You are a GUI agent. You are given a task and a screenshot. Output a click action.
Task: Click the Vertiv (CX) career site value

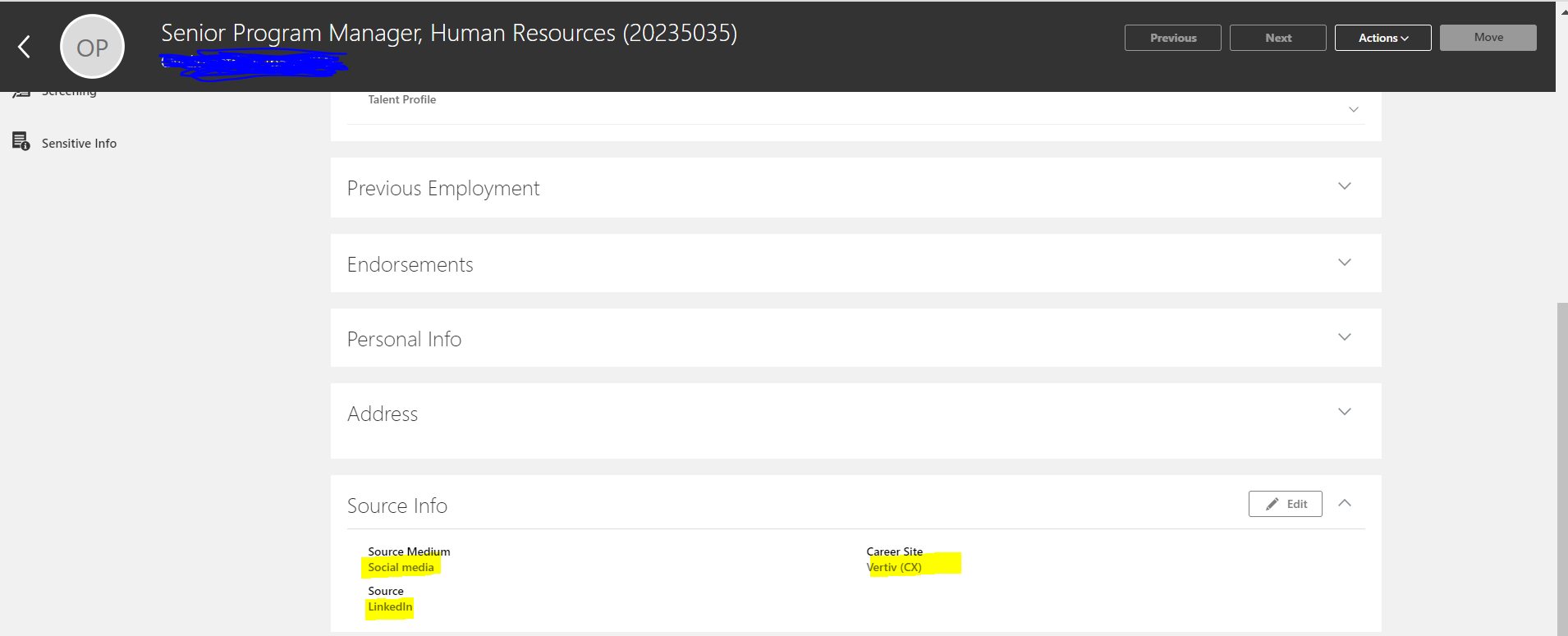click(894, 567)
